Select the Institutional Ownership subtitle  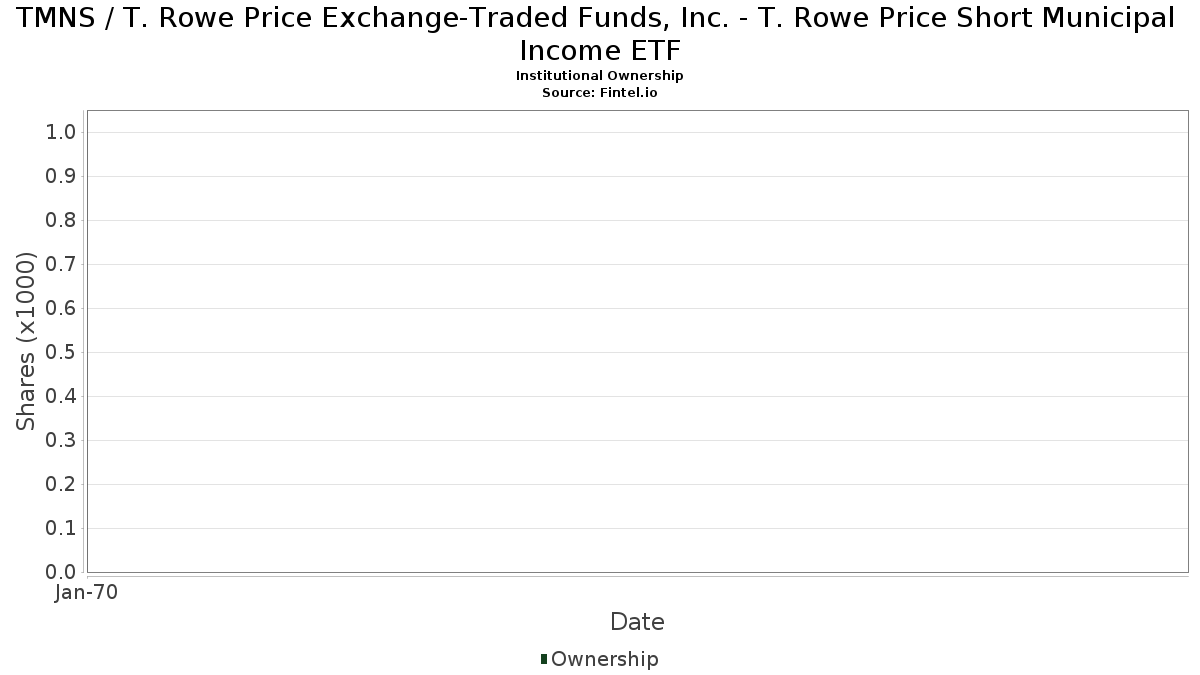[x=599, y=76]
